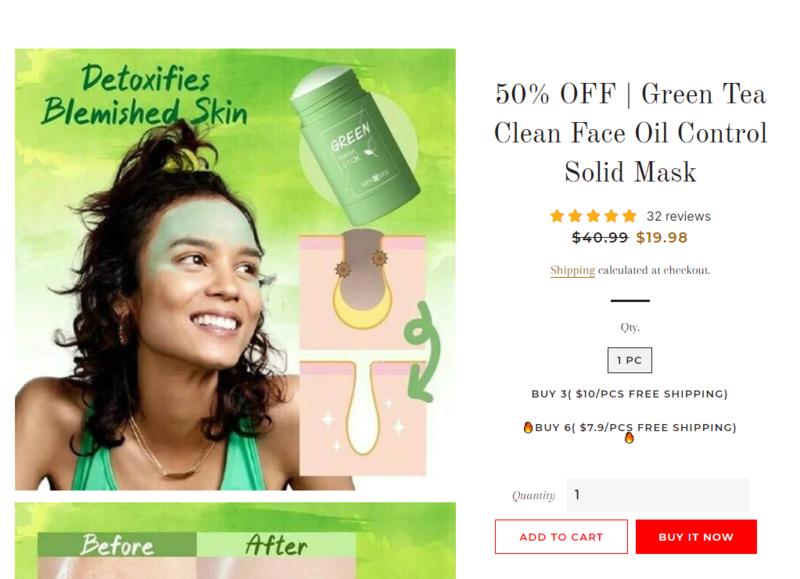Open the Shipping policy link
This screenshot has height=579, width=800.
572,270
